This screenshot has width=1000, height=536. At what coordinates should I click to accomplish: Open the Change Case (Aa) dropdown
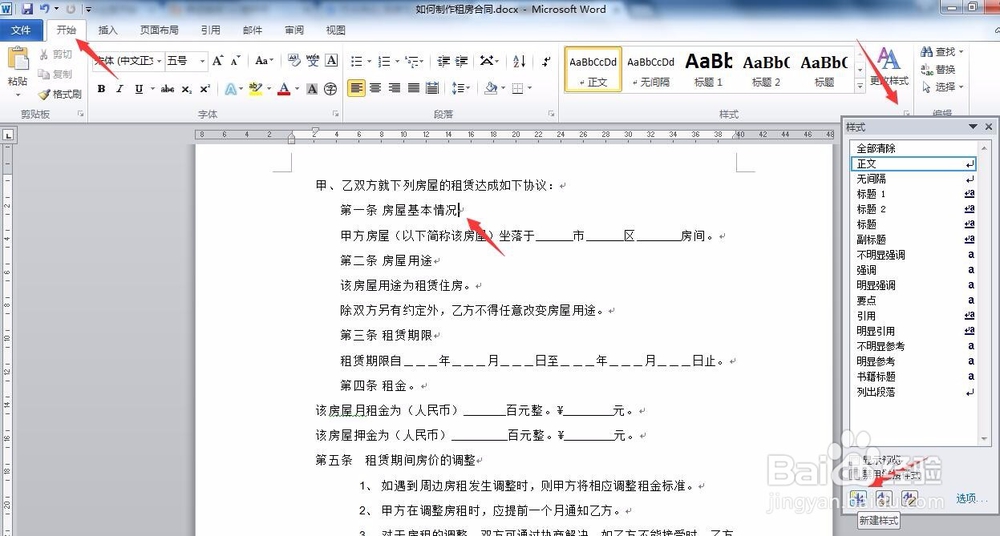(263, 61)
